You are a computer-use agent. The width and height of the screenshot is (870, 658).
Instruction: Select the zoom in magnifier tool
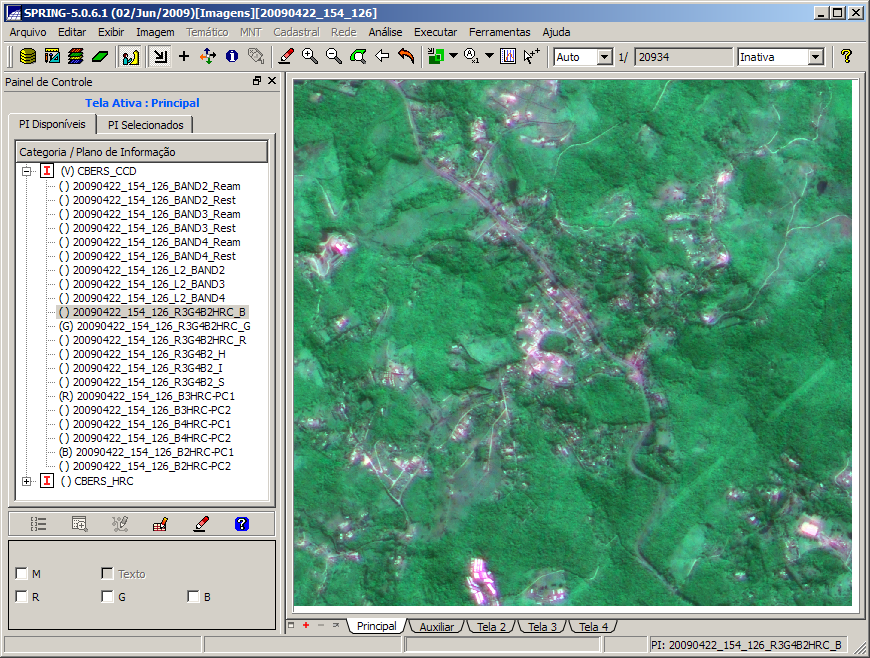310,57
